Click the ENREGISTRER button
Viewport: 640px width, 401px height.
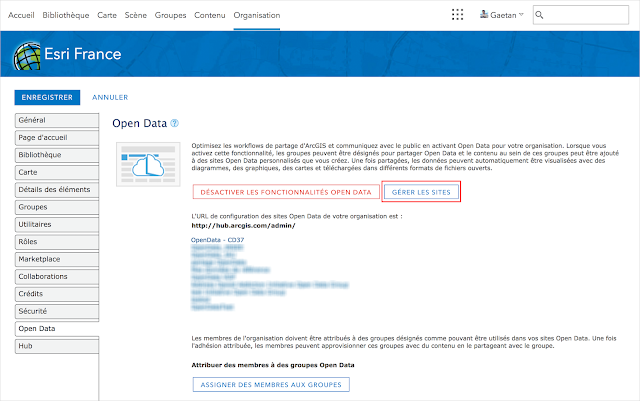tap(47, 97)
